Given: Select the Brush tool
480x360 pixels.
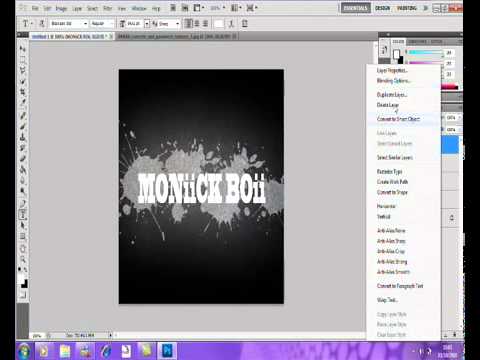Looking at the screenshot, I should pyautogui.click(x=22, y=126).
